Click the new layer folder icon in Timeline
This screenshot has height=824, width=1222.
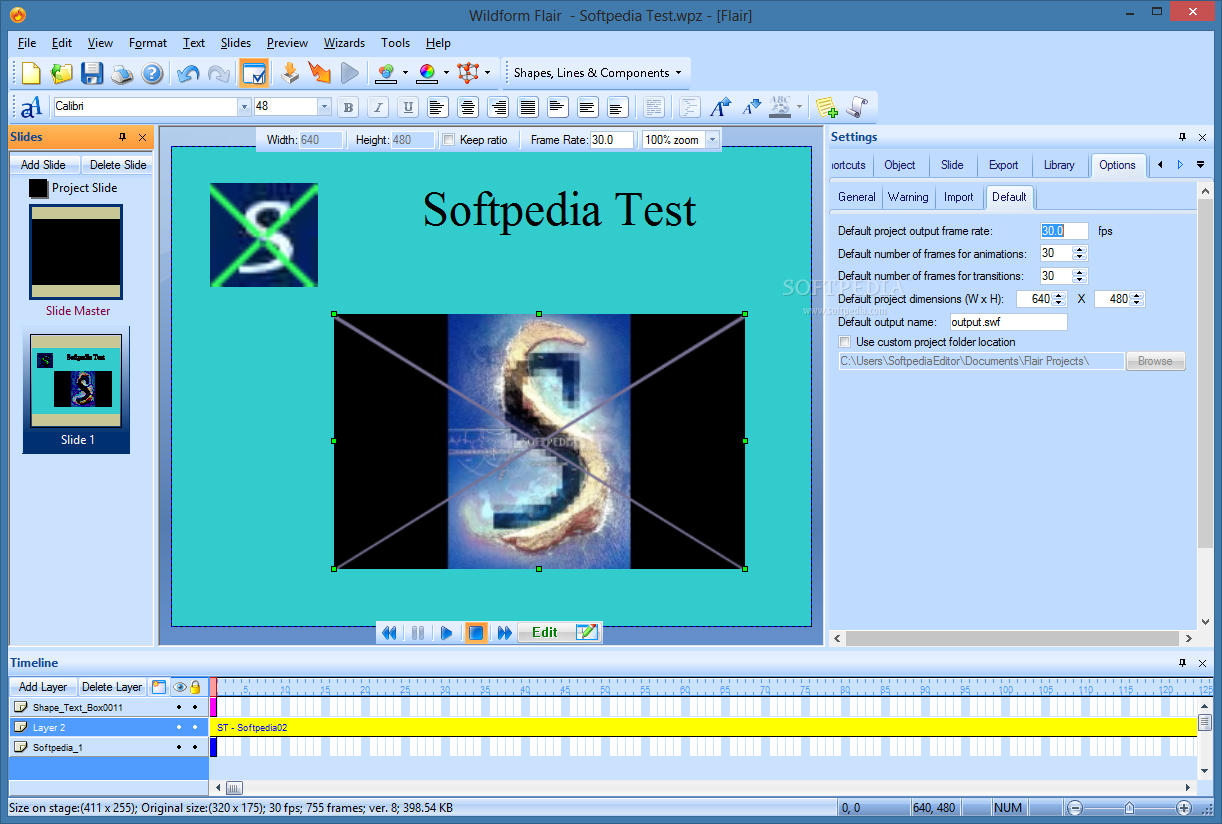click(159, 687)
